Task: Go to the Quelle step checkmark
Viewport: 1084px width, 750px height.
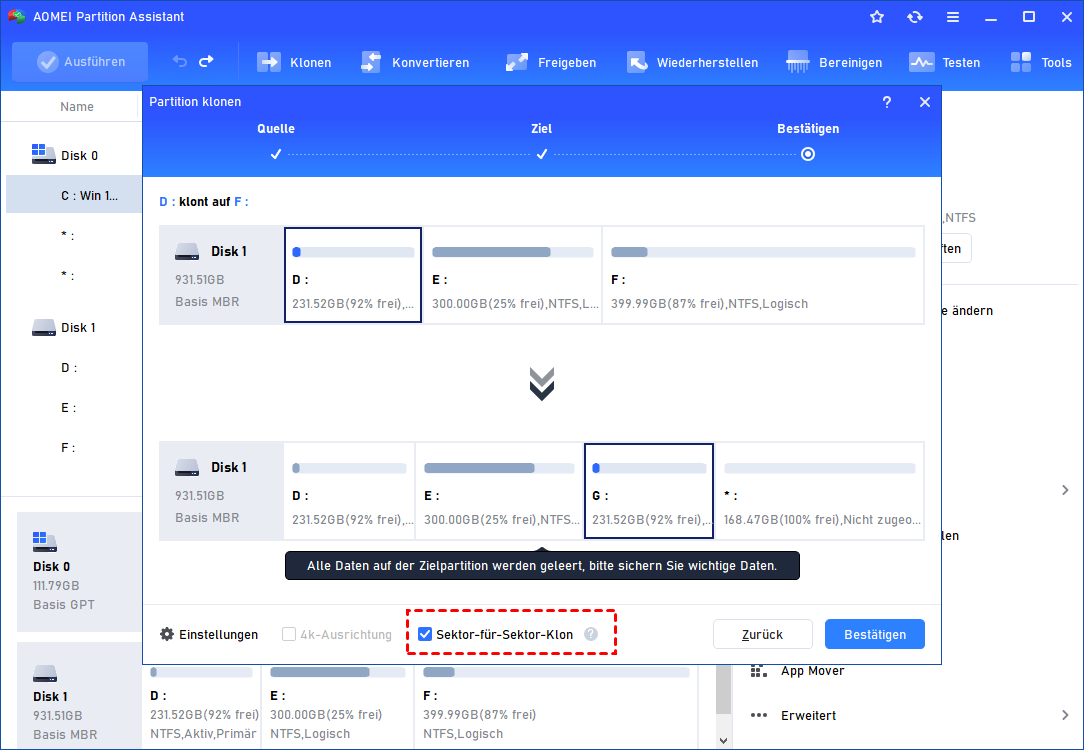Action: pos(276,154)
